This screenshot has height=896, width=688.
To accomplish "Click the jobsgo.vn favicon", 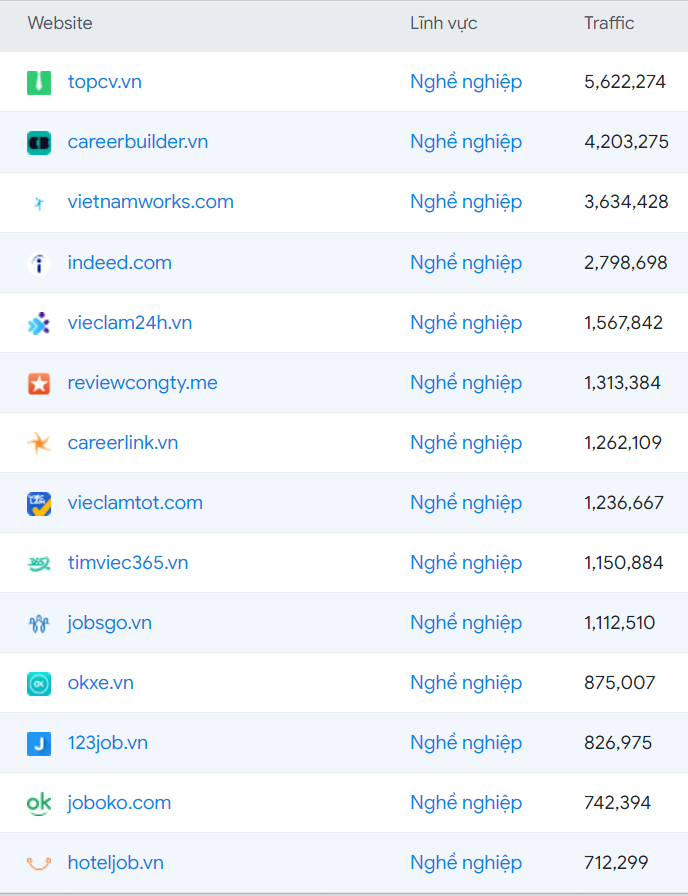I will click(39, 623).
